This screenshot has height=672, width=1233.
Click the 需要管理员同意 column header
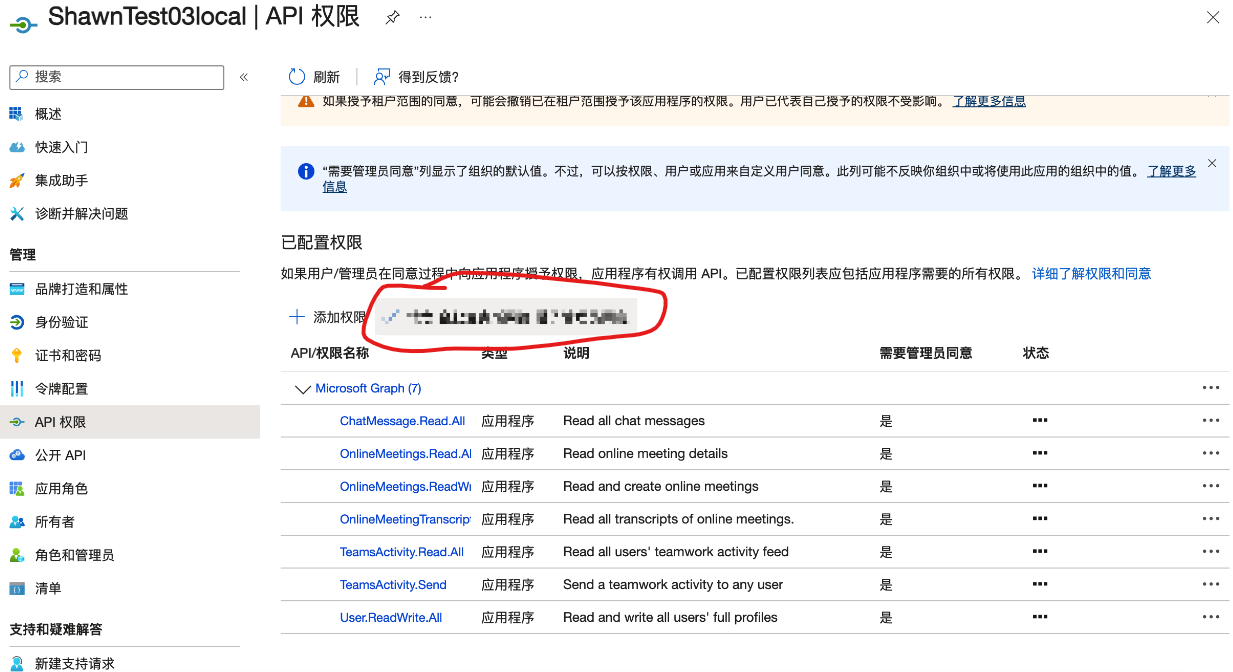point(926,353)
